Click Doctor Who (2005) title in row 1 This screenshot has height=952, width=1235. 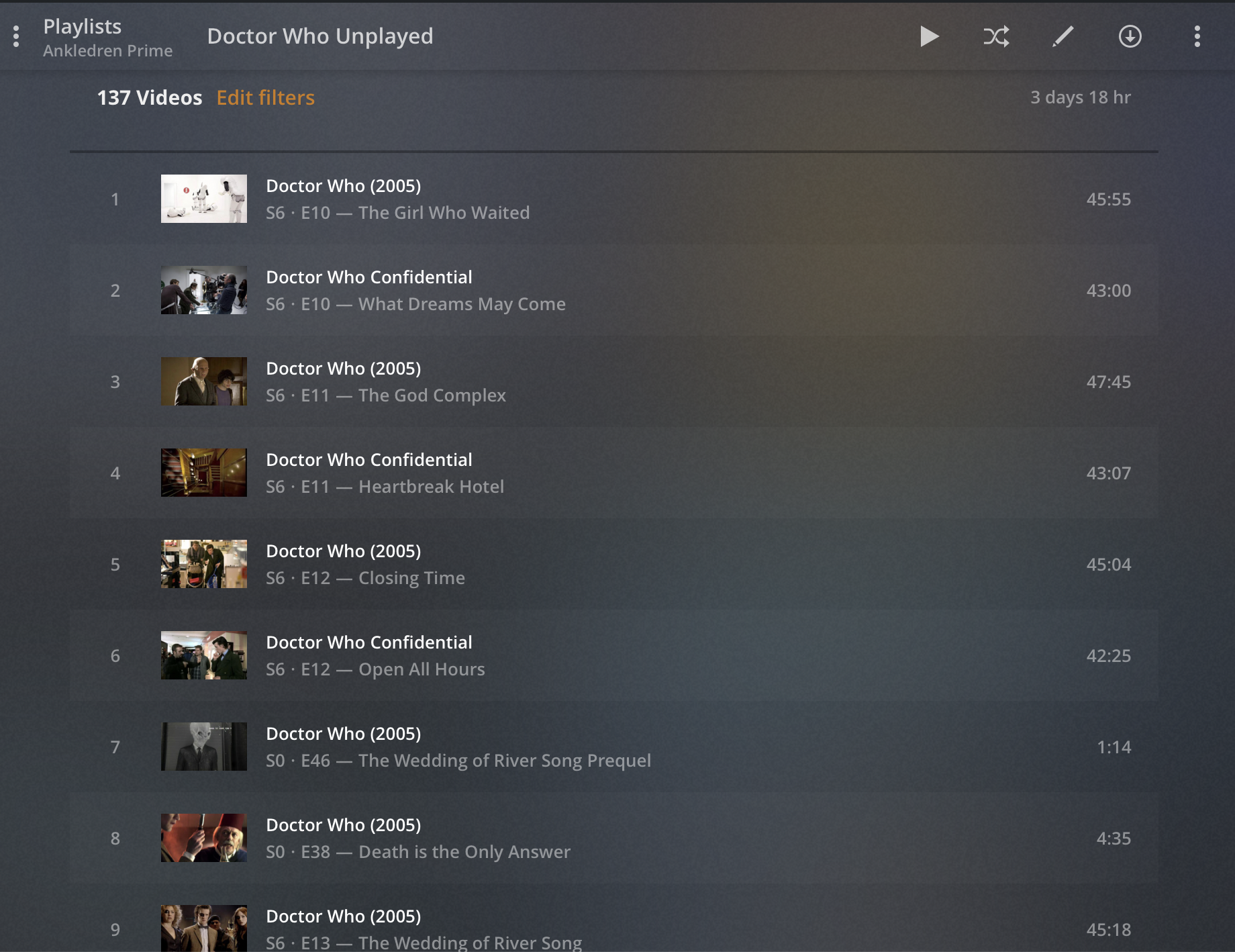pos(344,186)
